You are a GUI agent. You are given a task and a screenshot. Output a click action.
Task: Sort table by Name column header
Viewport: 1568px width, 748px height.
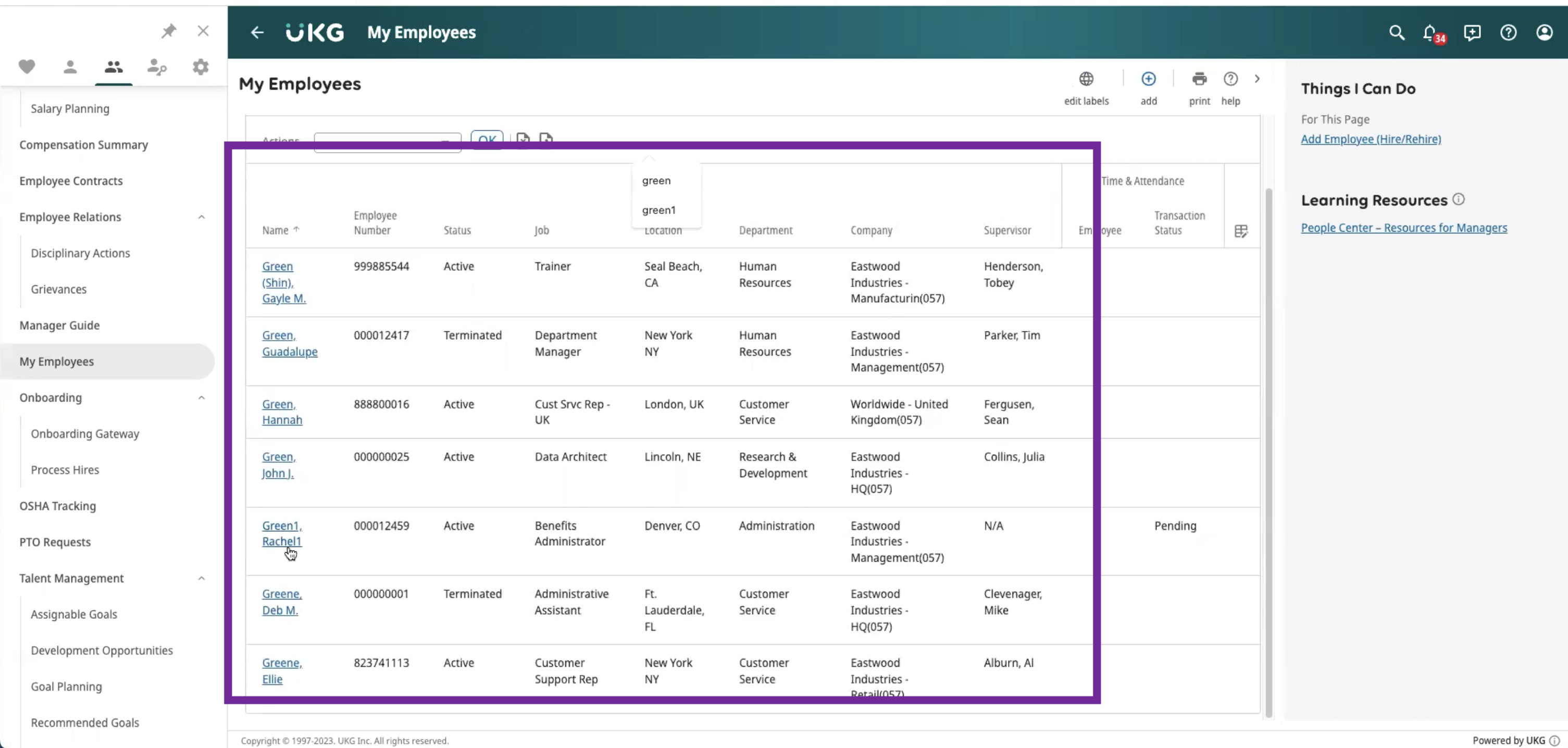pyautogui.click(x=275, y=230)
